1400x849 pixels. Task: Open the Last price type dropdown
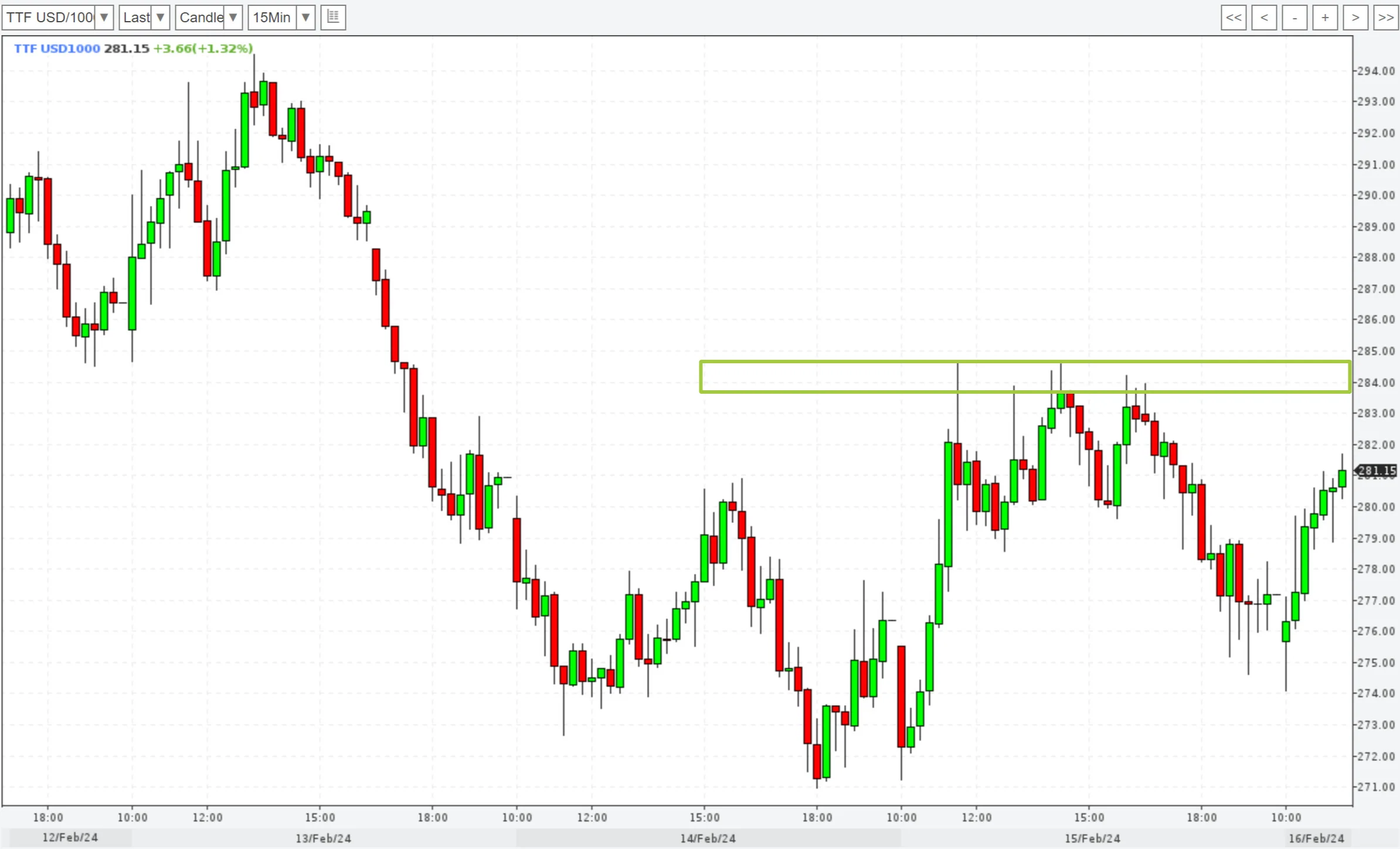tap(144, 17)
